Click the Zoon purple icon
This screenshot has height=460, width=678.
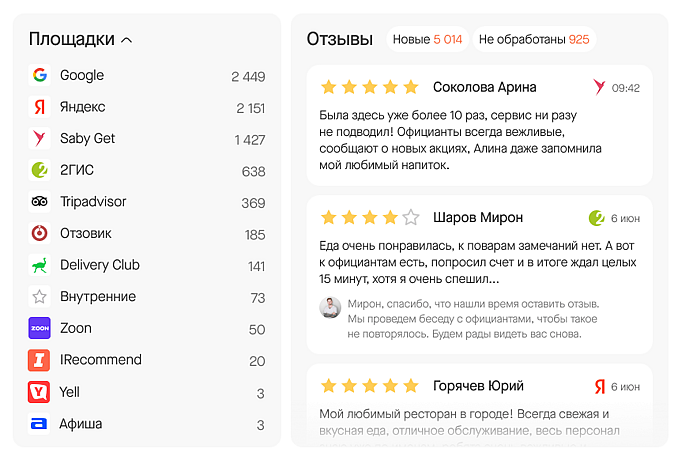40,329
